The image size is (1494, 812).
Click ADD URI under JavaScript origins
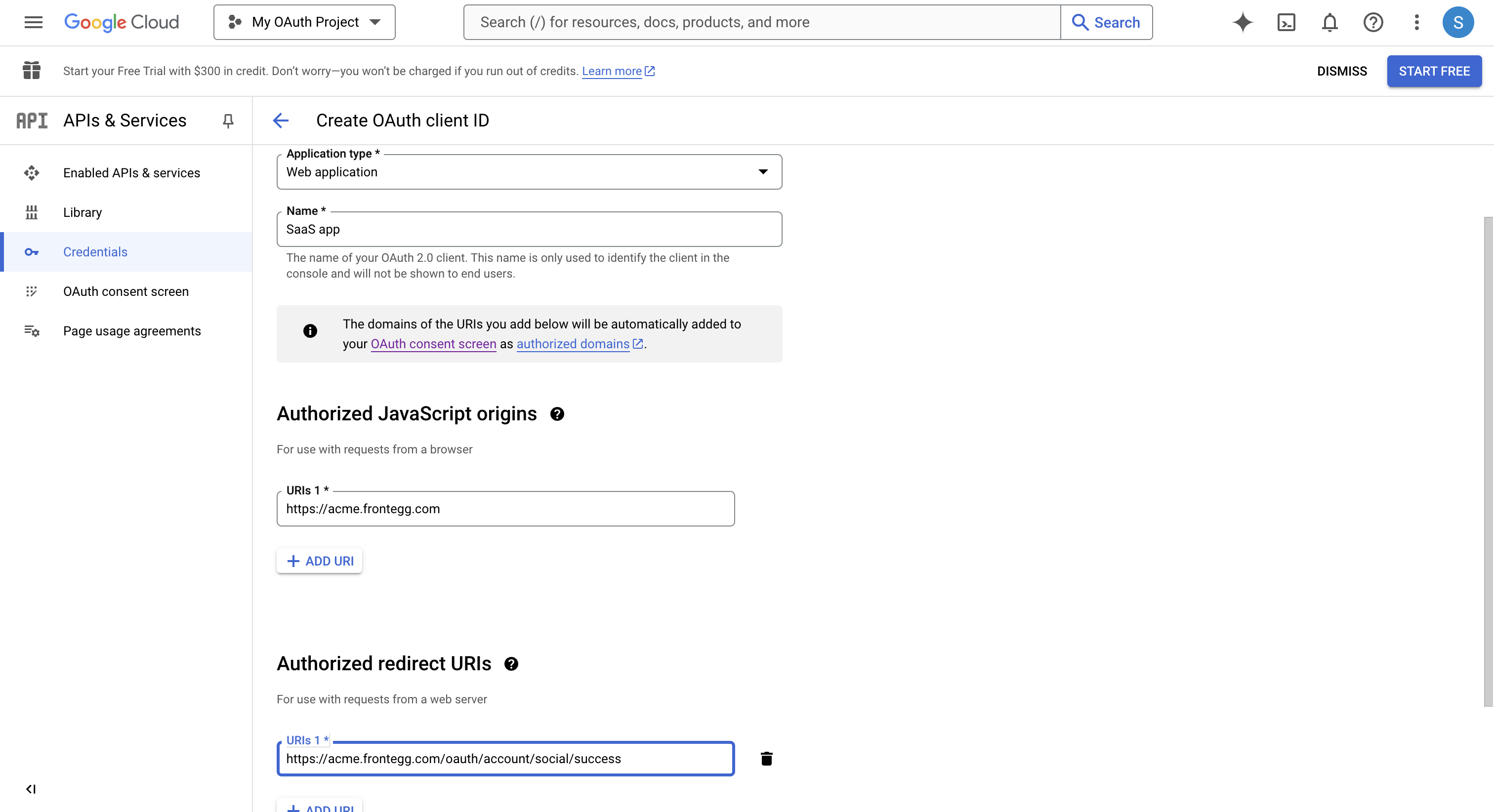tap(320, 561)
